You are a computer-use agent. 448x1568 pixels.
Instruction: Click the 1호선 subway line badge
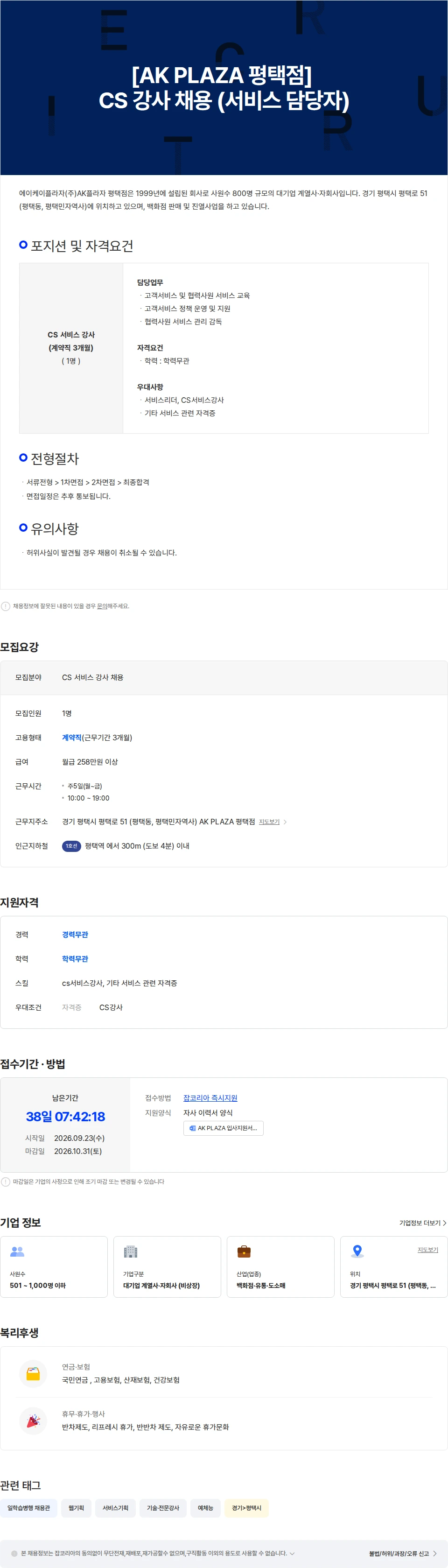pos(71,846)
